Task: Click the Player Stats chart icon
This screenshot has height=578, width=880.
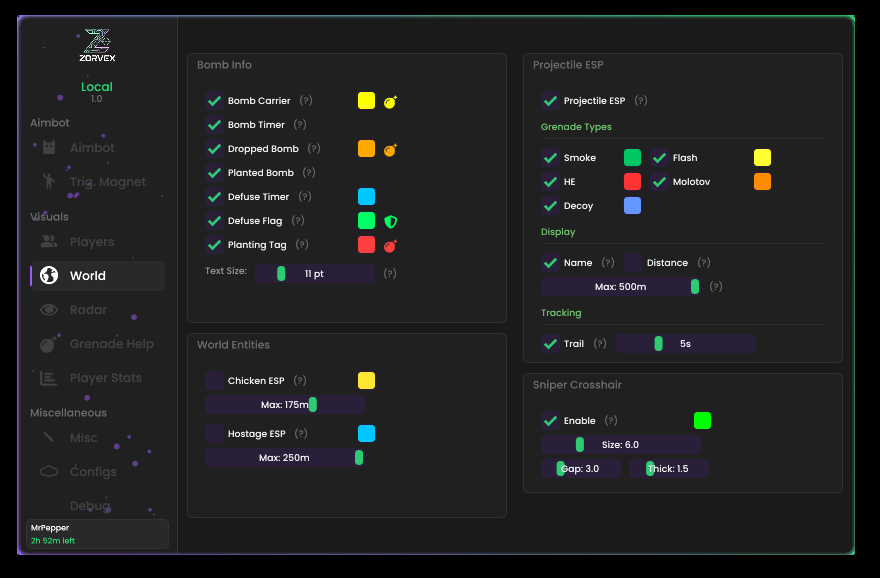Action: [48, 378]
